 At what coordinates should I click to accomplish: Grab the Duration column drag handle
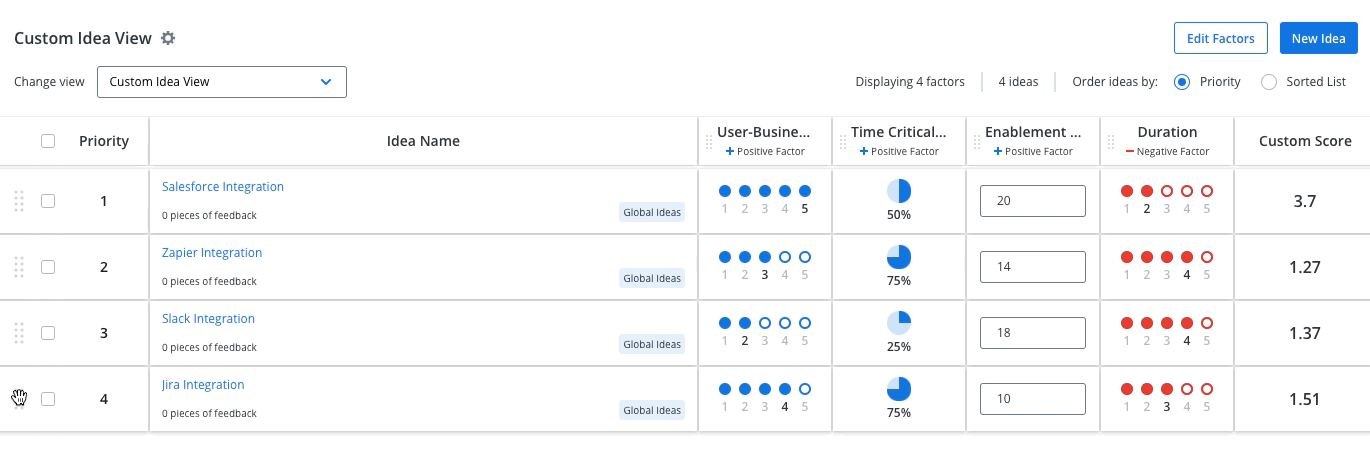[1110, 142]
